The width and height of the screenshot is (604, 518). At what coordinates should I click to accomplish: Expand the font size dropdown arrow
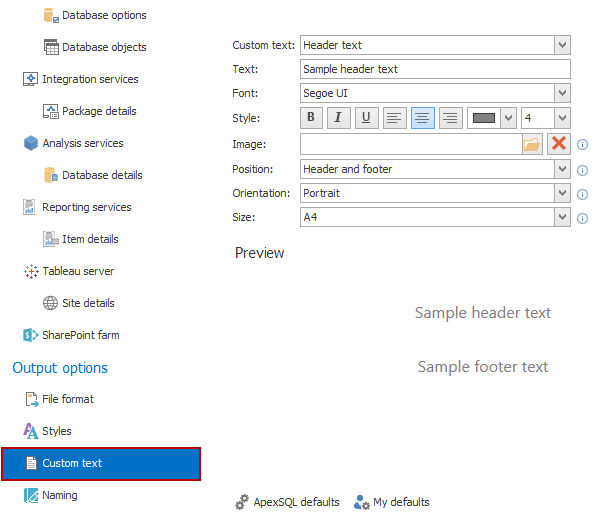[x=562, y=118]
